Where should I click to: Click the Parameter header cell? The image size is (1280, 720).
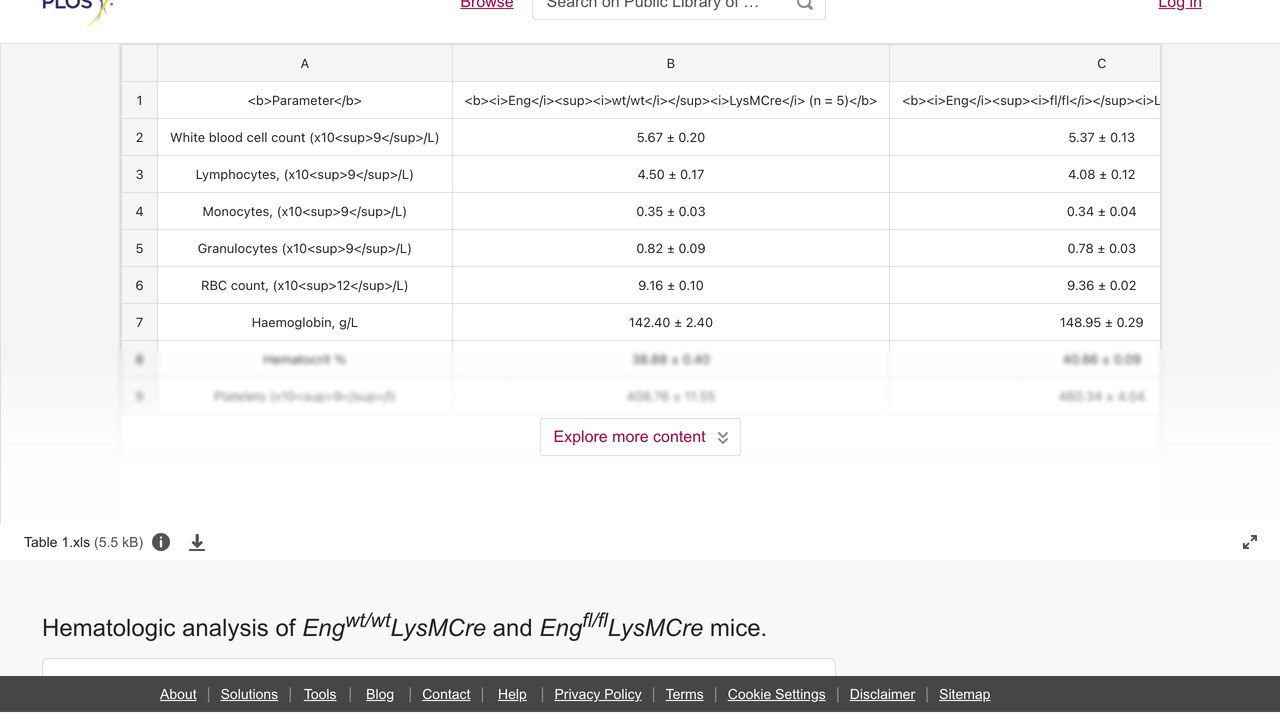[305, 100]
